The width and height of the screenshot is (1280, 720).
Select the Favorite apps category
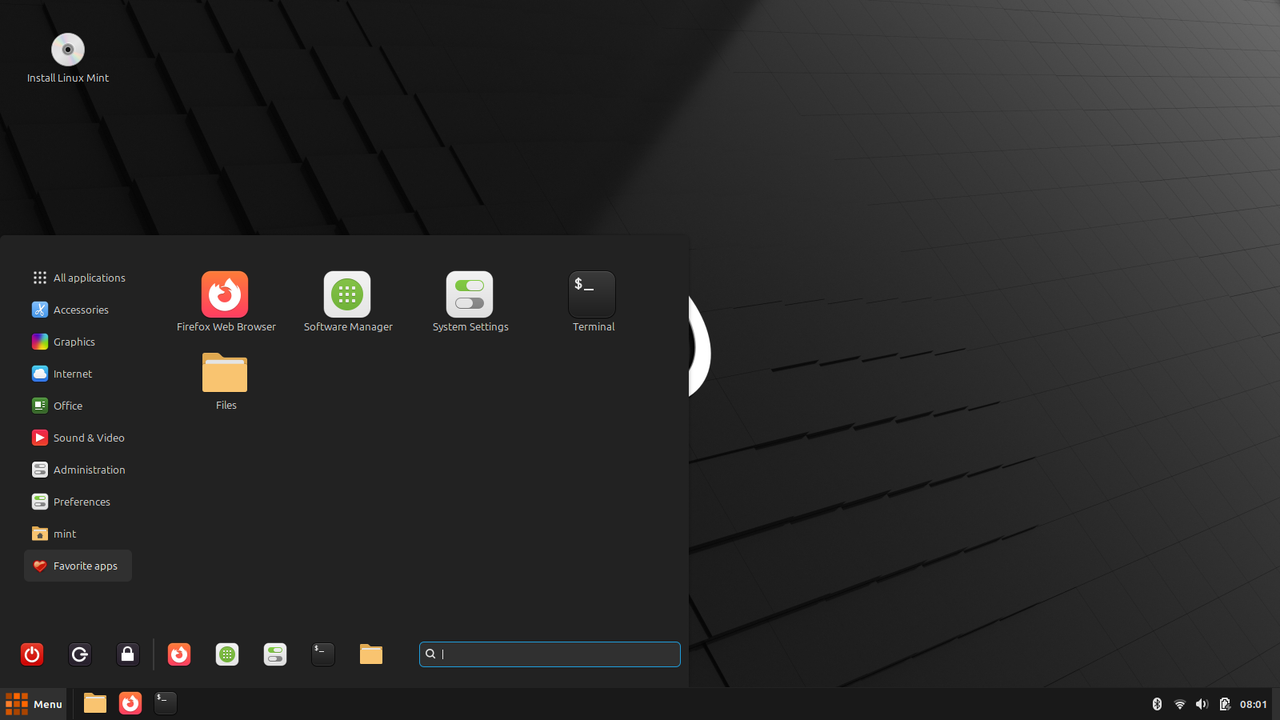click(78, 566)
